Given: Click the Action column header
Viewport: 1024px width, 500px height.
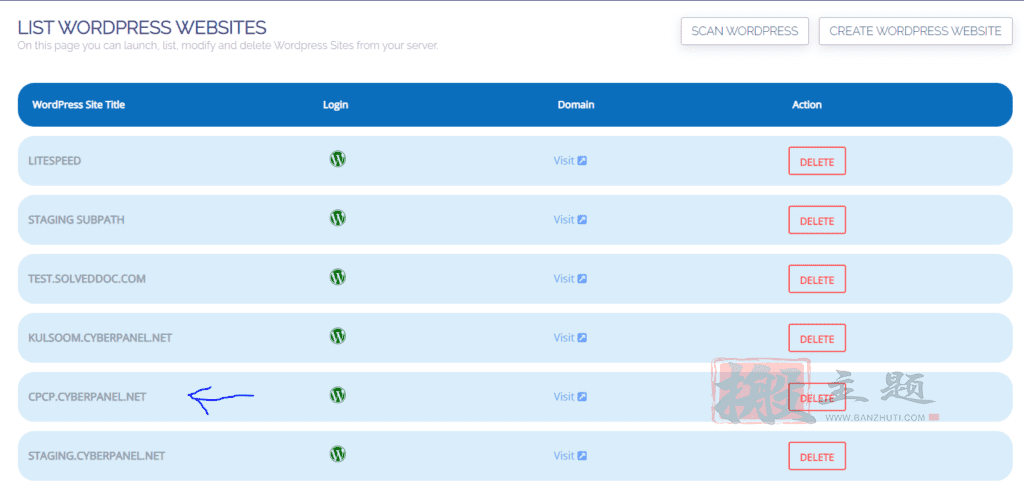Looking at the screenshot, I should (807, 104).
